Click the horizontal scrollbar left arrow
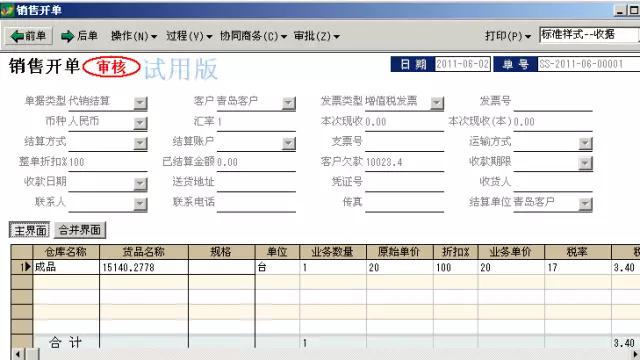 click(18, 354)
